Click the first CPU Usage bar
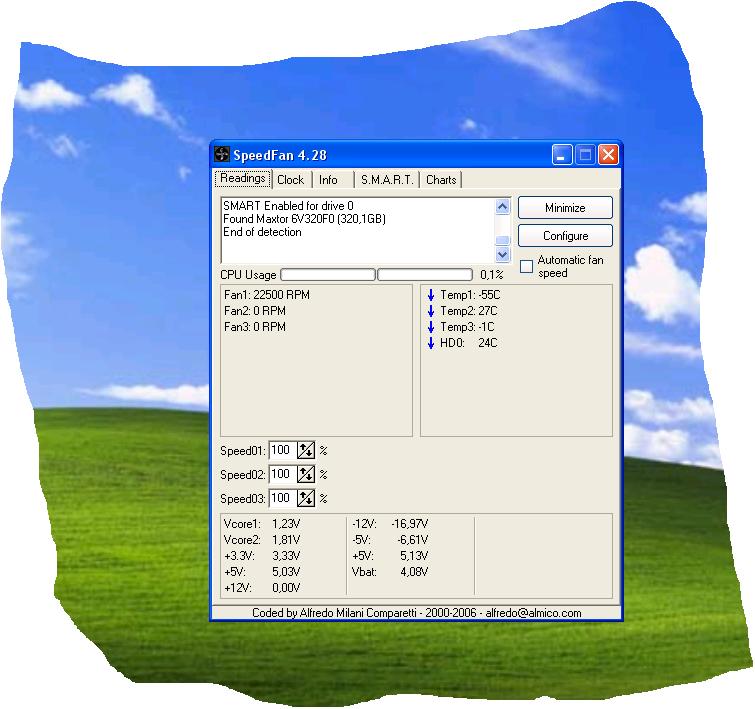The width and height of the screenshot is (755, 709). pyautogui.click(x=327, y=275)
